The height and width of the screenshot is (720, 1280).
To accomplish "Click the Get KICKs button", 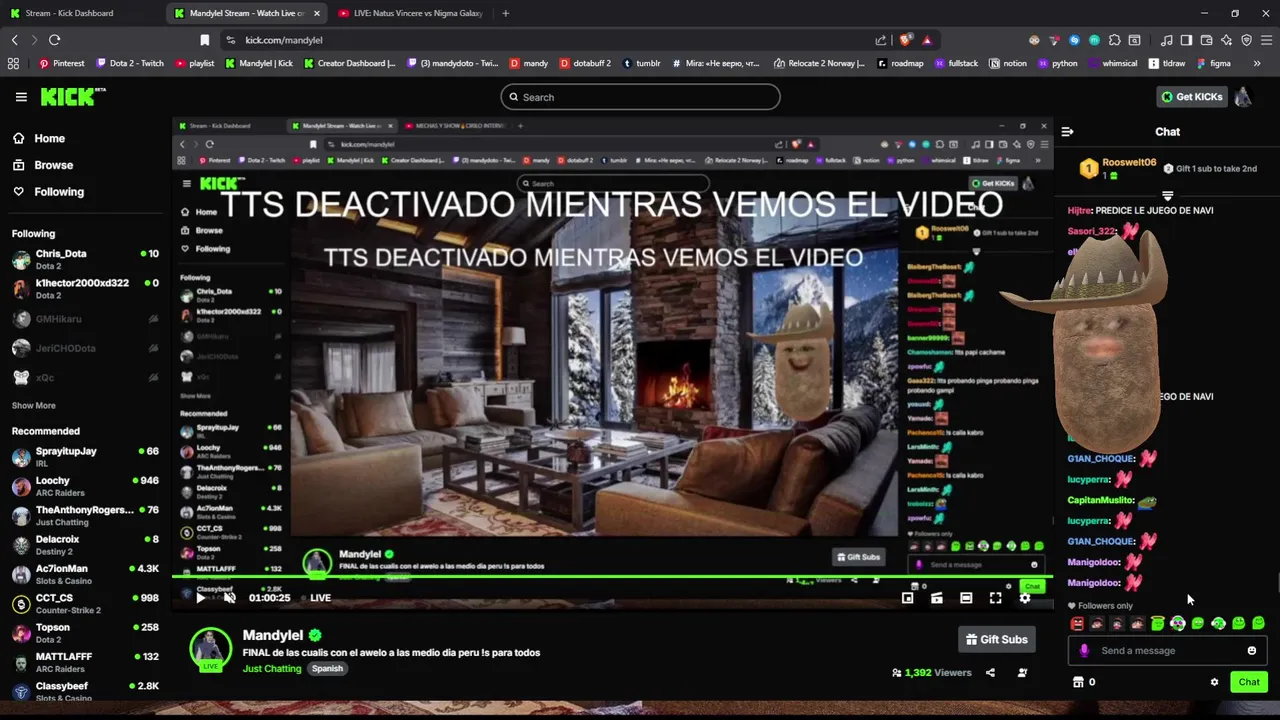I will [1191, 97].
